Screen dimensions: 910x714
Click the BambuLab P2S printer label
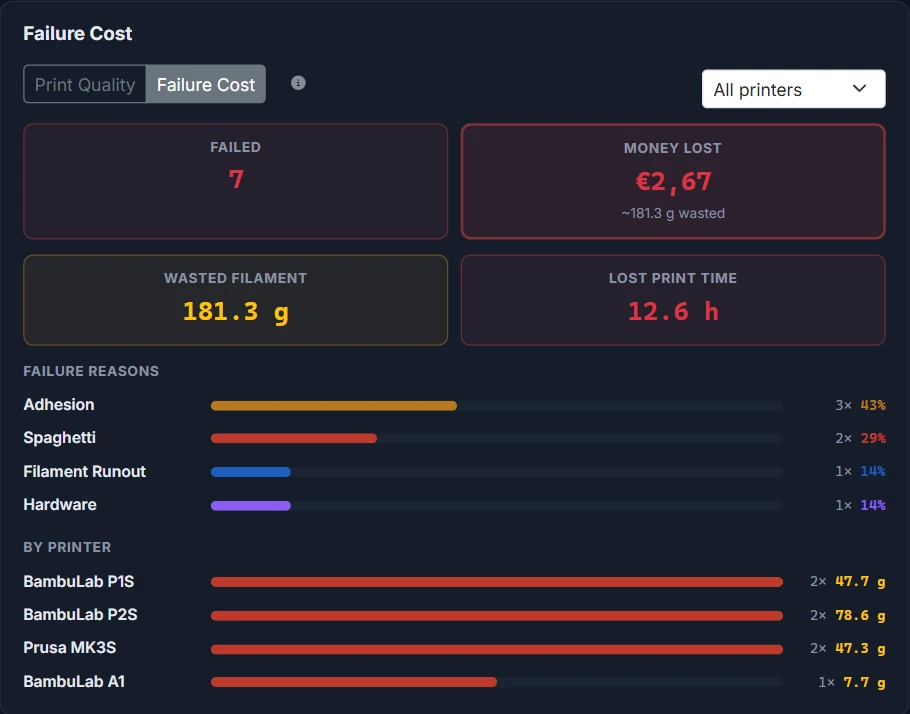pyautogui.click(x=80, y=614)
